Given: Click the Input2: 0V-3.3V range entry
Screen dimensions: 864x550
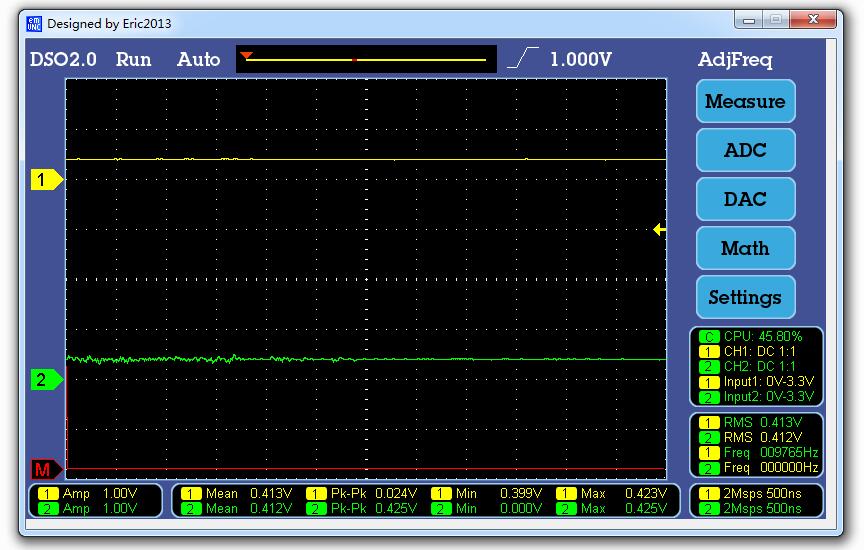Looking at the screenshot, I should 769,396.
